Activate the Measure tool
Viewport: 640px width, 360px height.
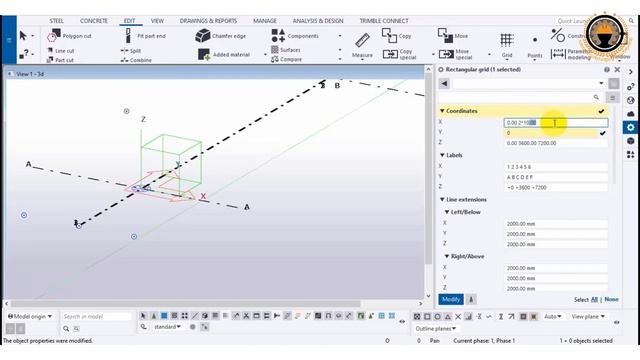(x=362, y=45)
